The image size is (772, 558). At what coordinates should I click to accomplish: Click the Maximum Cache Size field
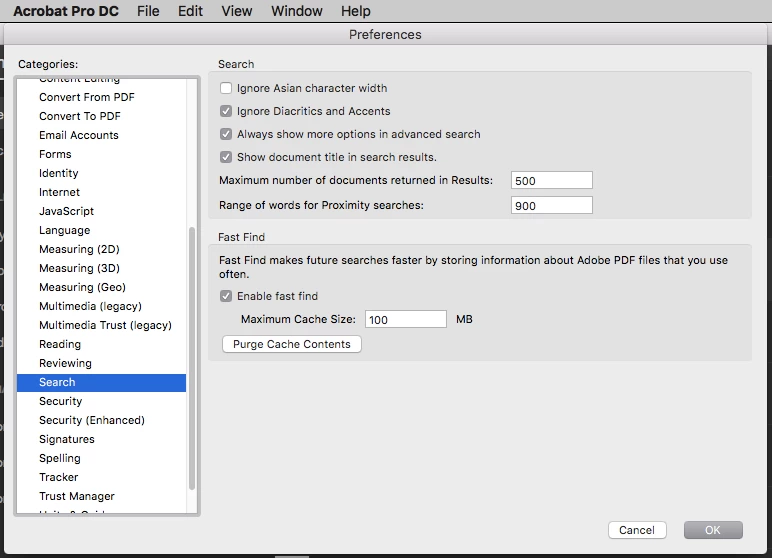pyautogui.click(x=406, y=319)
